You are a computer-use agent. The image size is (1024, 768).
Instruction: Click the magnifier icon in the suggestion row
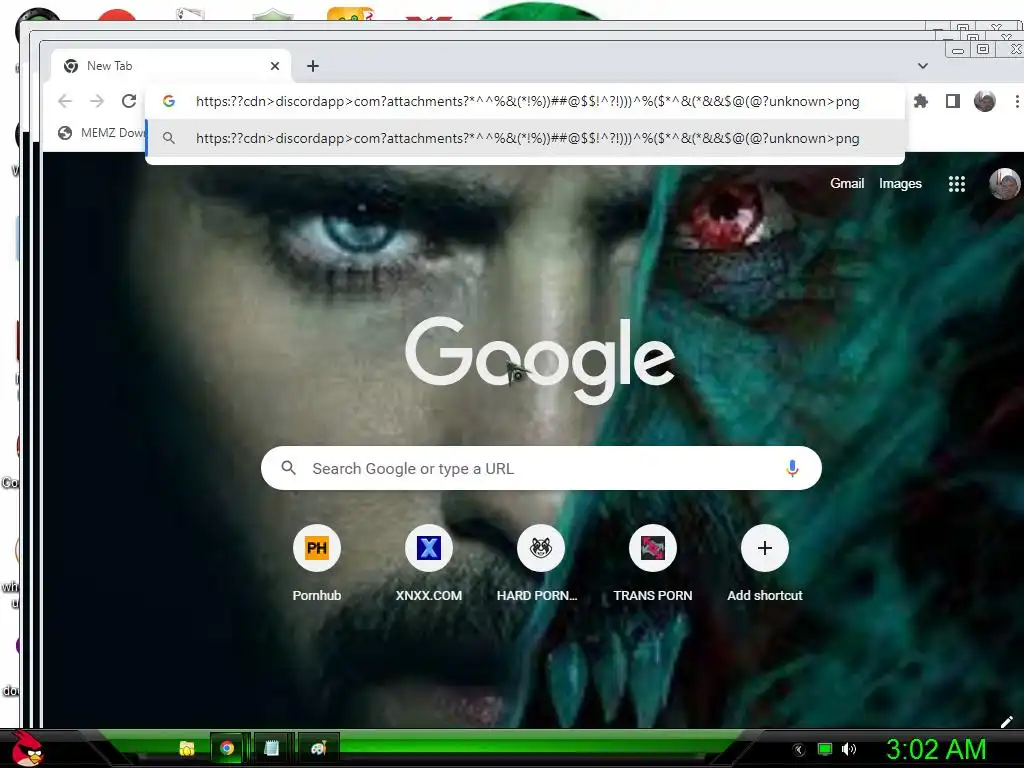tap(168, 138)
